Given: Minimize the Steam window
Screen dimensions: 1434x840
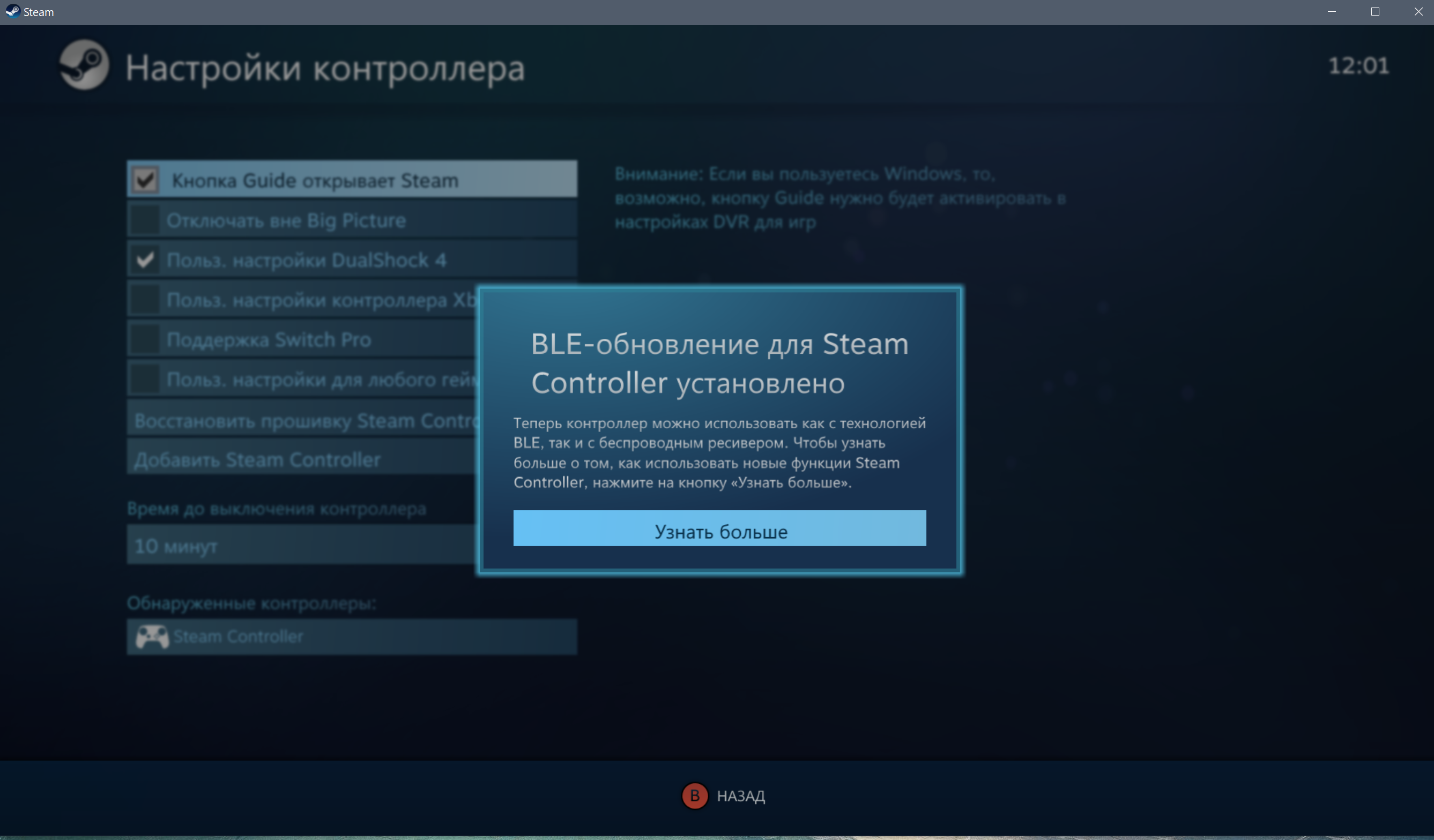Looking at the screenshot, I should (1332, 11).
